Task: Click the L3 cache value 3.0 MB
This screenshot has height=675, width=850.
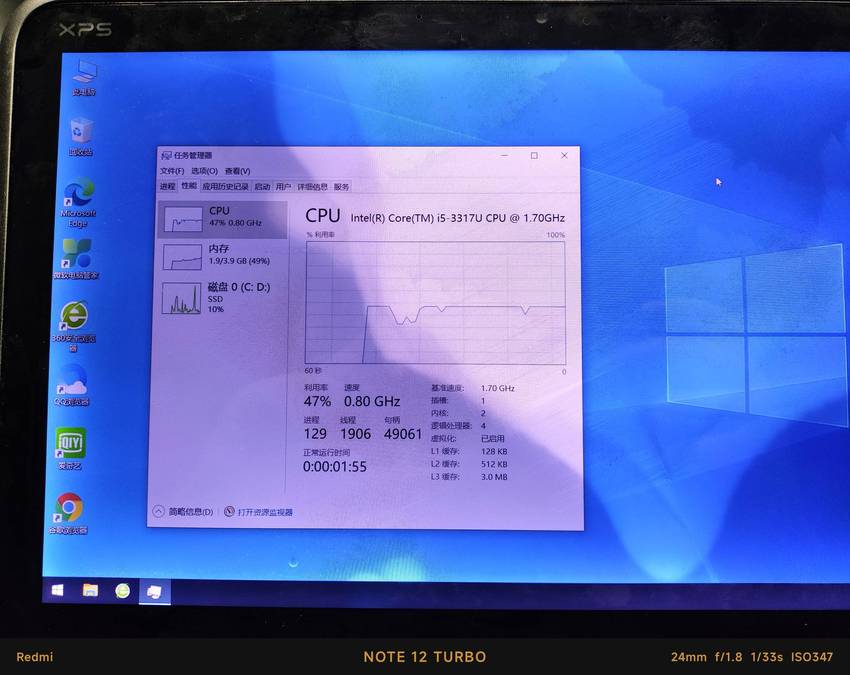Action: tap(494, 477)
